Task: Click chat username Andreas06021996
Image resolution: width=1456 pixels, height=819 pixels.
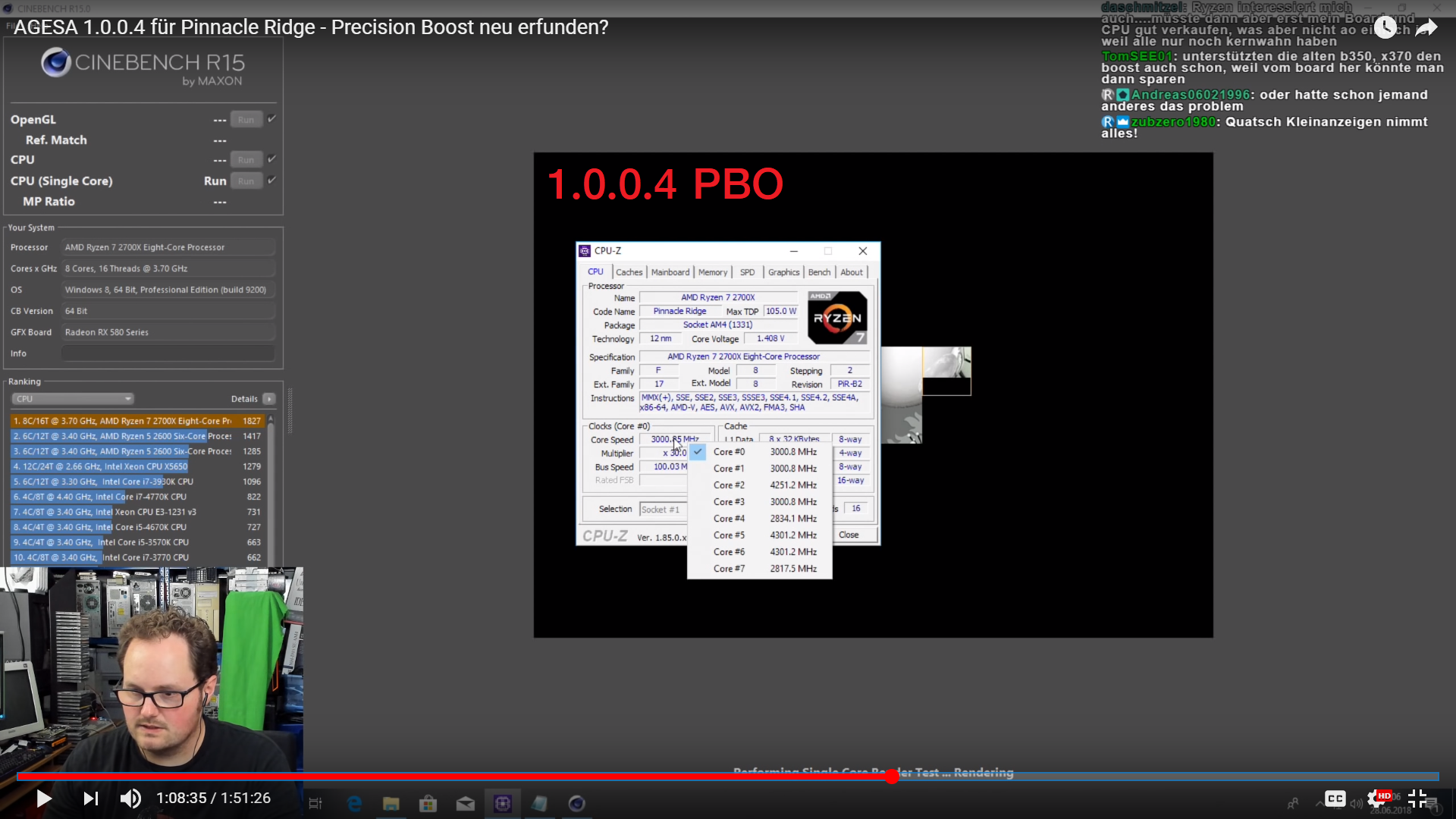Action: [x=1190, y=95]
